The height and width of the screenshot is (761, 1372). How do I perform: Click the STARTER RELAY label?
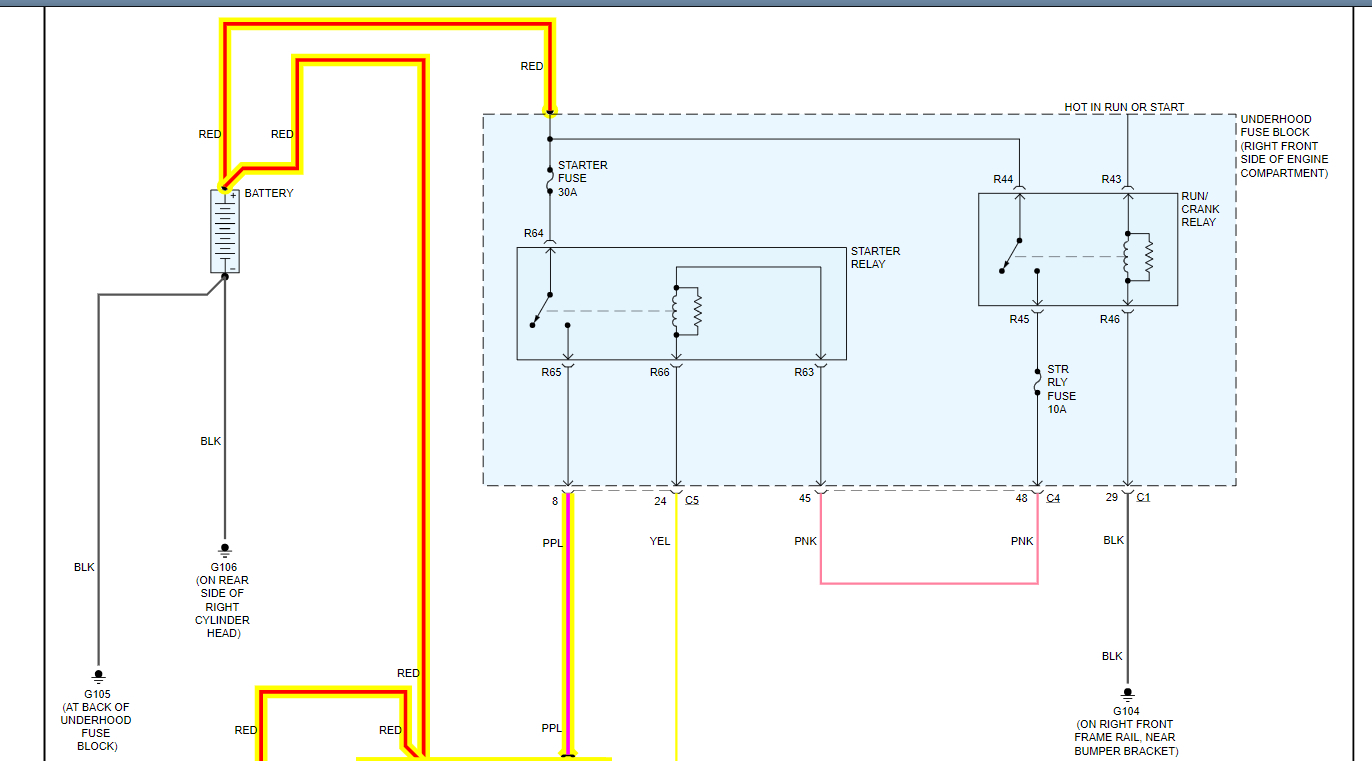[x=875, y=258]
